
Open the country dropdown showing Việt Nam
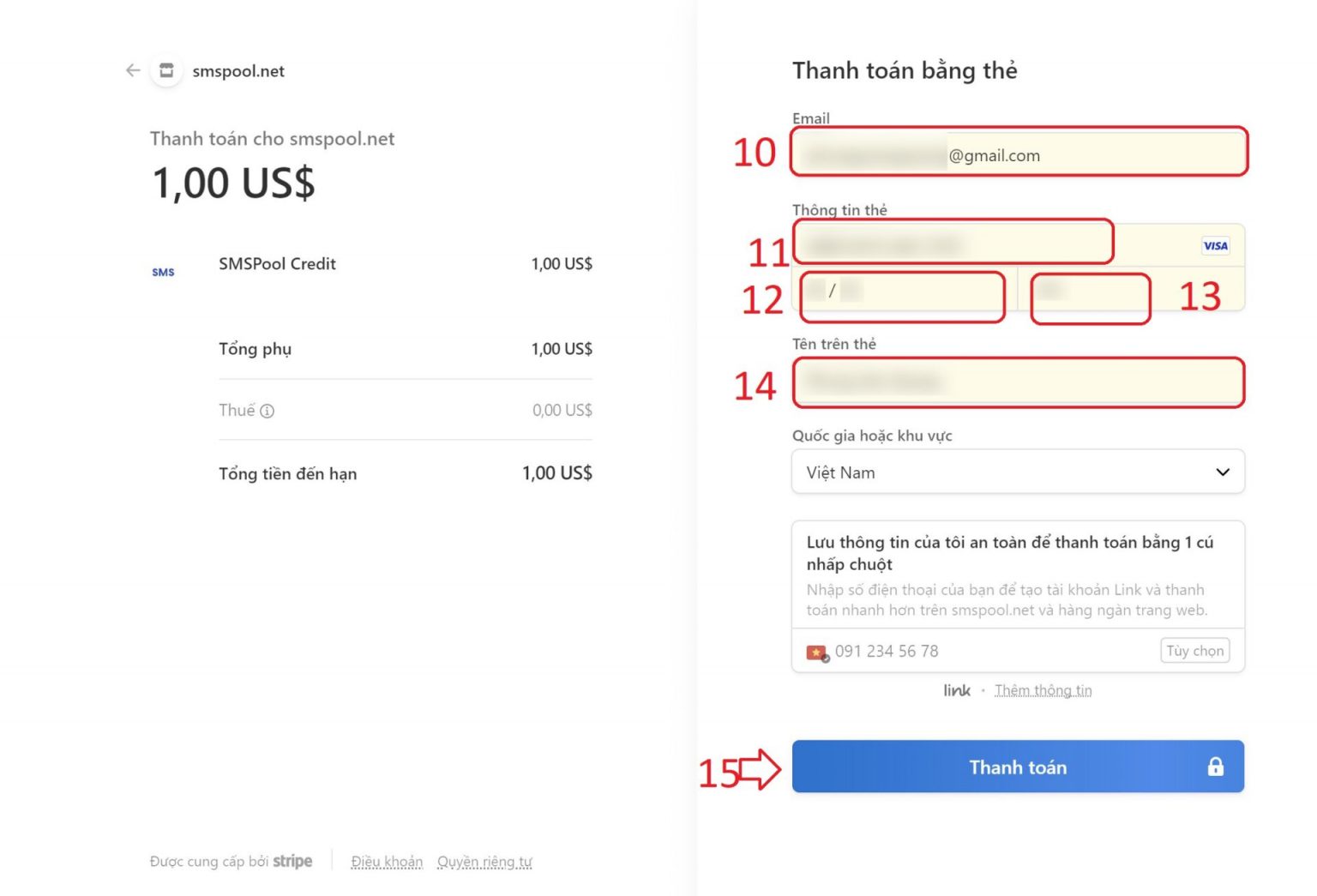click(x=1017, y=472)
